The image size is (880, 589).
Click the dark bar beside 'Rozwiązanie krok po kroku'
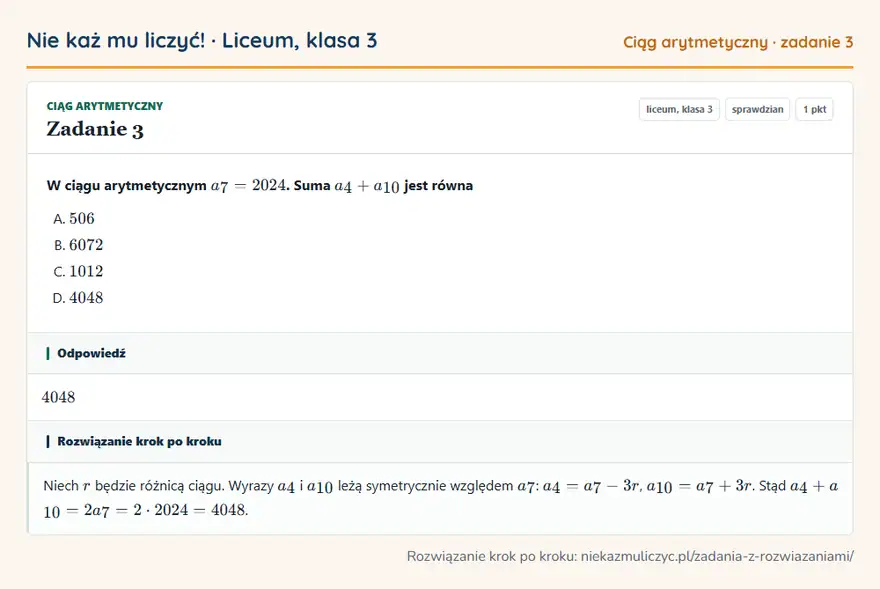coord(48,441)
